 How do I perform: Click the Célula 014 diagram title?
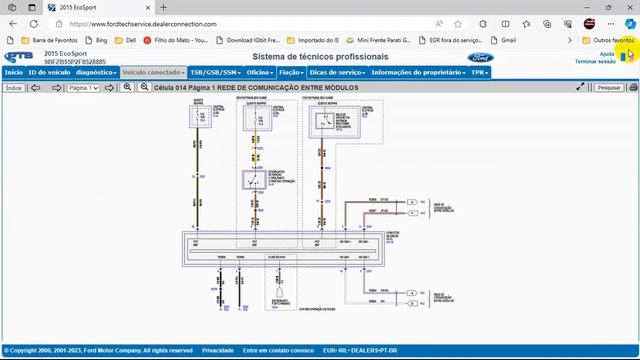click(256, 88)
